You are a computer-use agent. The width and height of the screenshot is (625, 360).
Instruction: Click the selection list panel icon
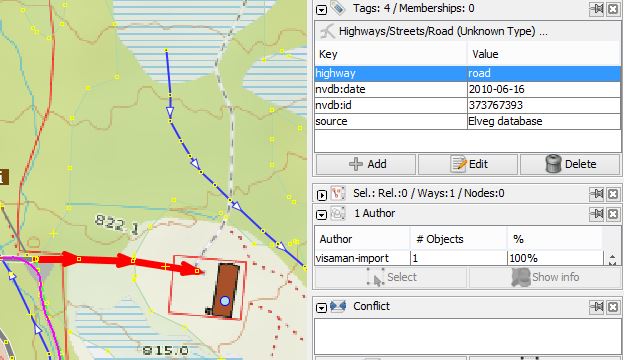click(338, 193)
